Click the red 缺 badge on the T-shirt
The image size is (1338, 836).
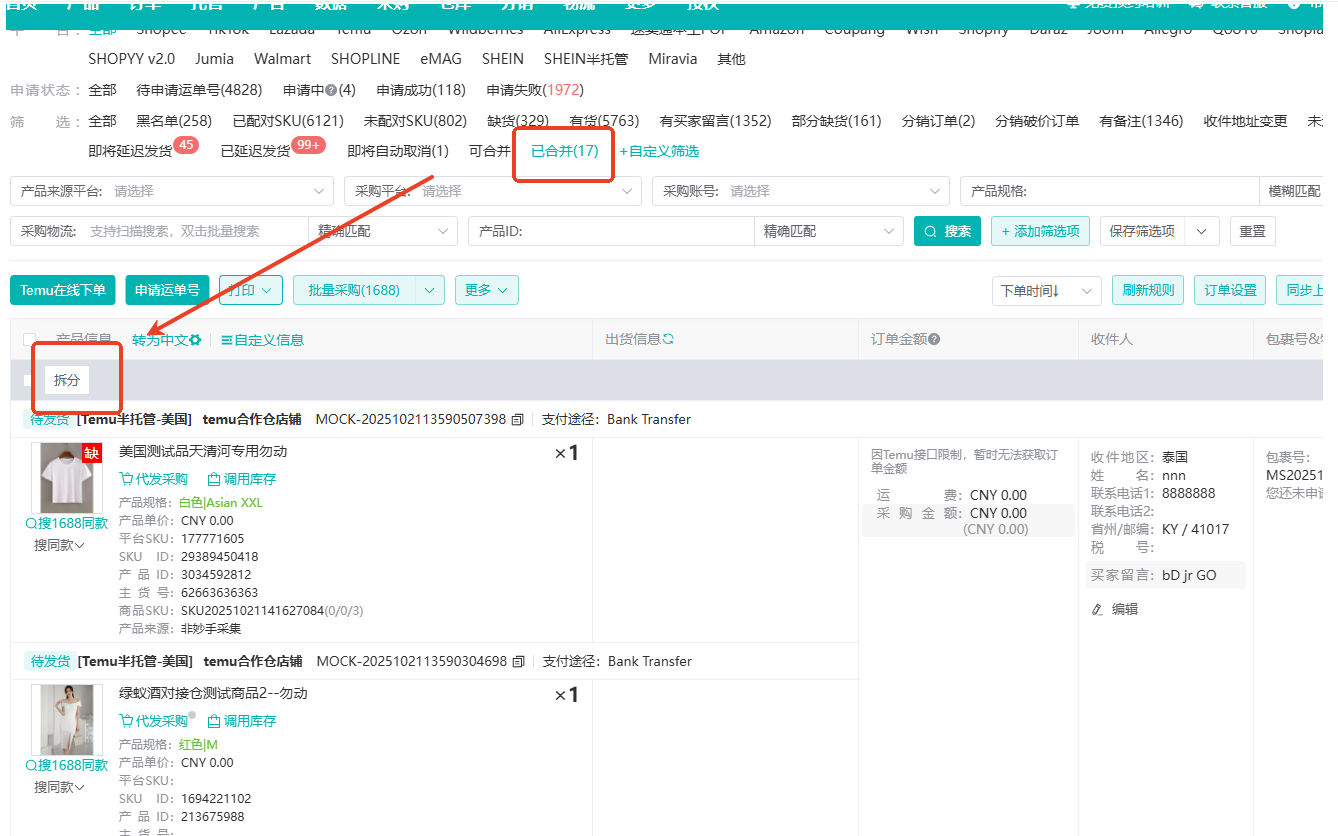tap(92, 453)
